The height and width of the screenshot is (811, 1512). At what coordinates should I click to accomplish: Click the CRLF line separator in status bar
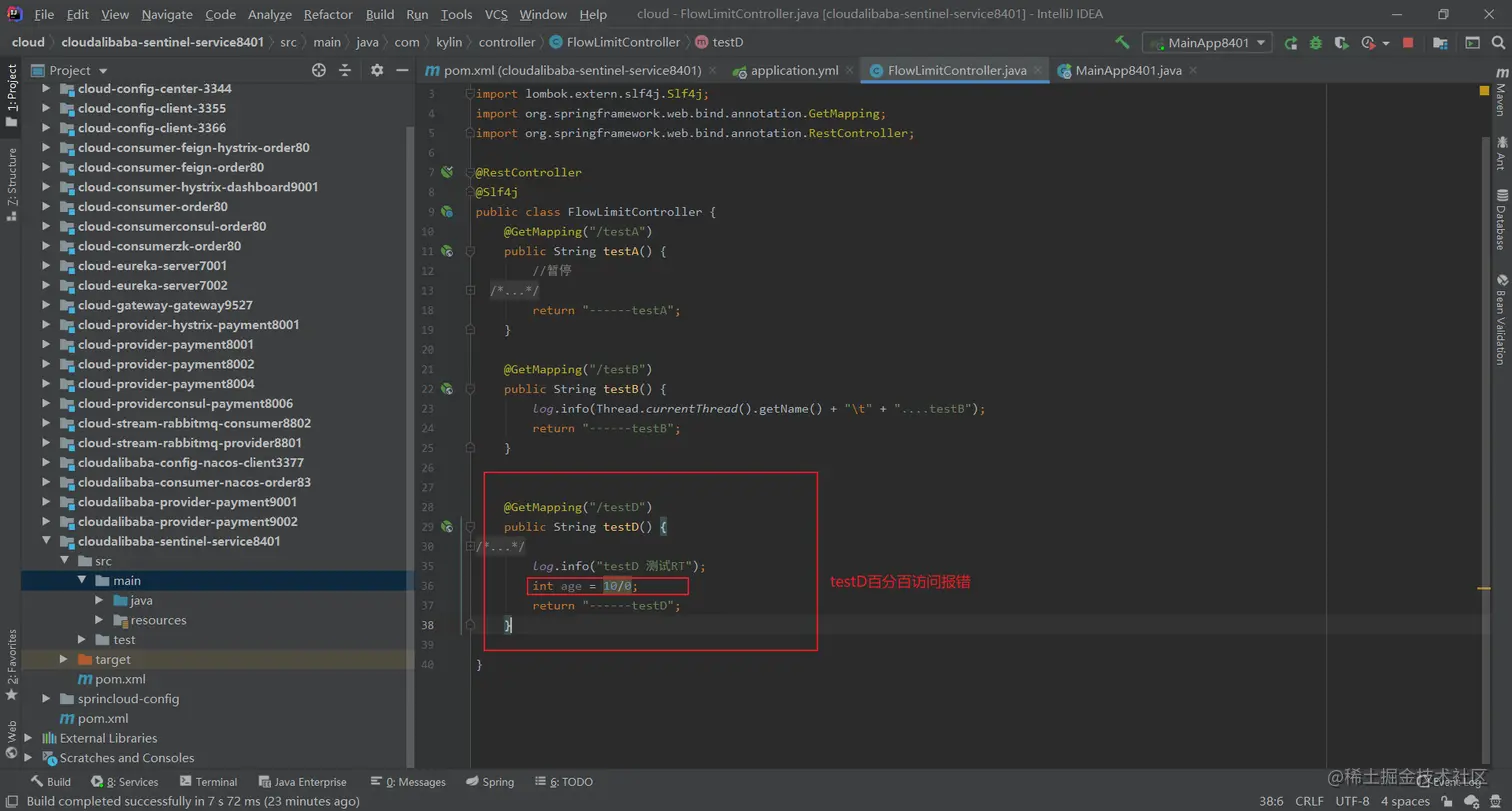point(1309,801)
